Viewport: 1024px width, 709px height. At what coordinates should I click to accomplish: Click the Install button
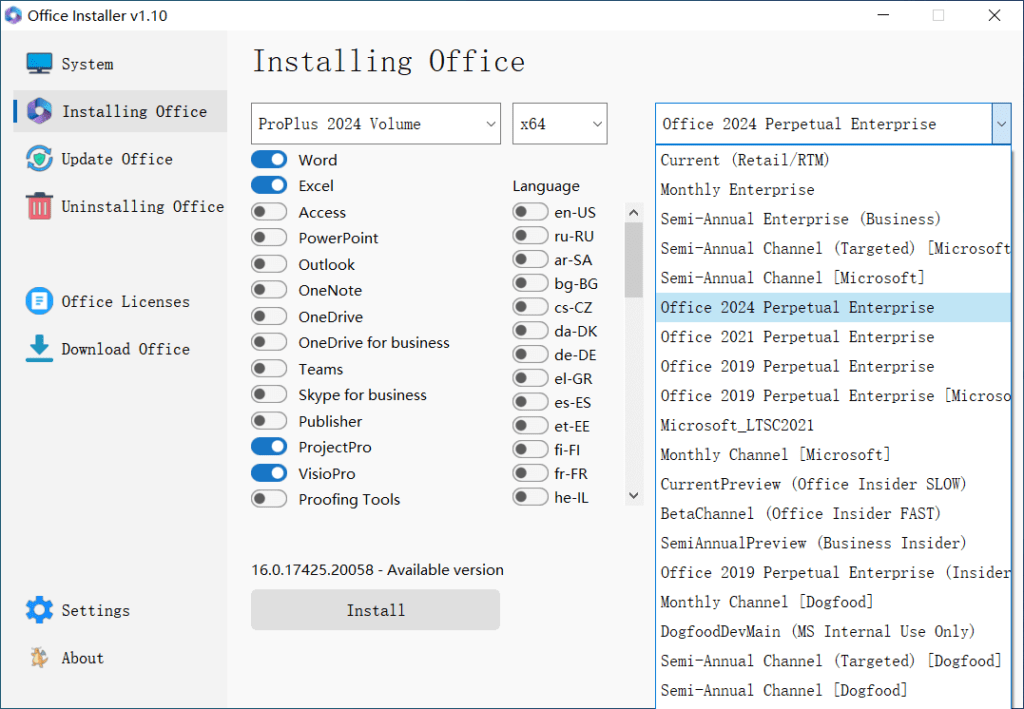[376, 610]
